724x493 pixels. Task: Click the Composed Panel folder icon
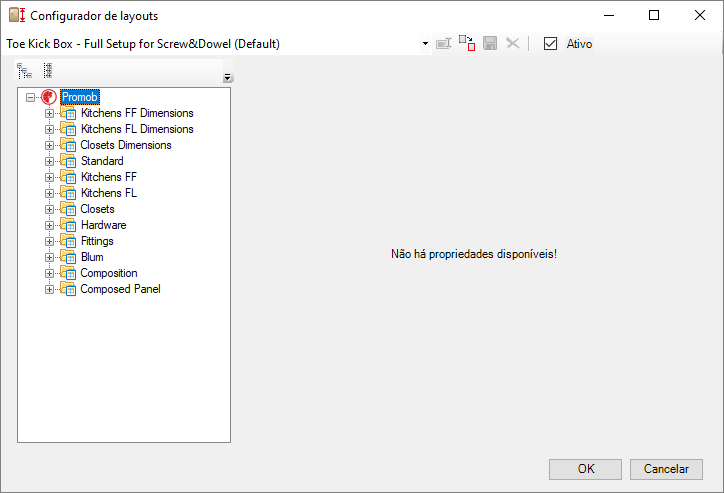pyautogui.click(x=68, y=289)
